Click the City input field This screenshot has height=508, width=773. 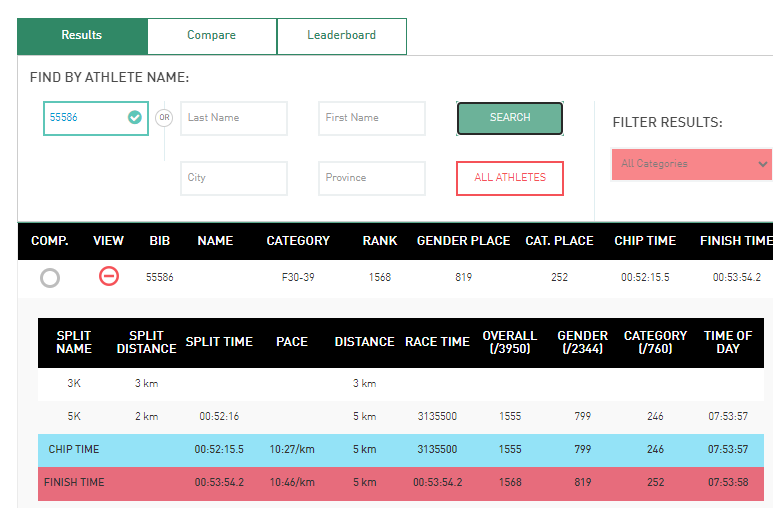coord(233,178)
